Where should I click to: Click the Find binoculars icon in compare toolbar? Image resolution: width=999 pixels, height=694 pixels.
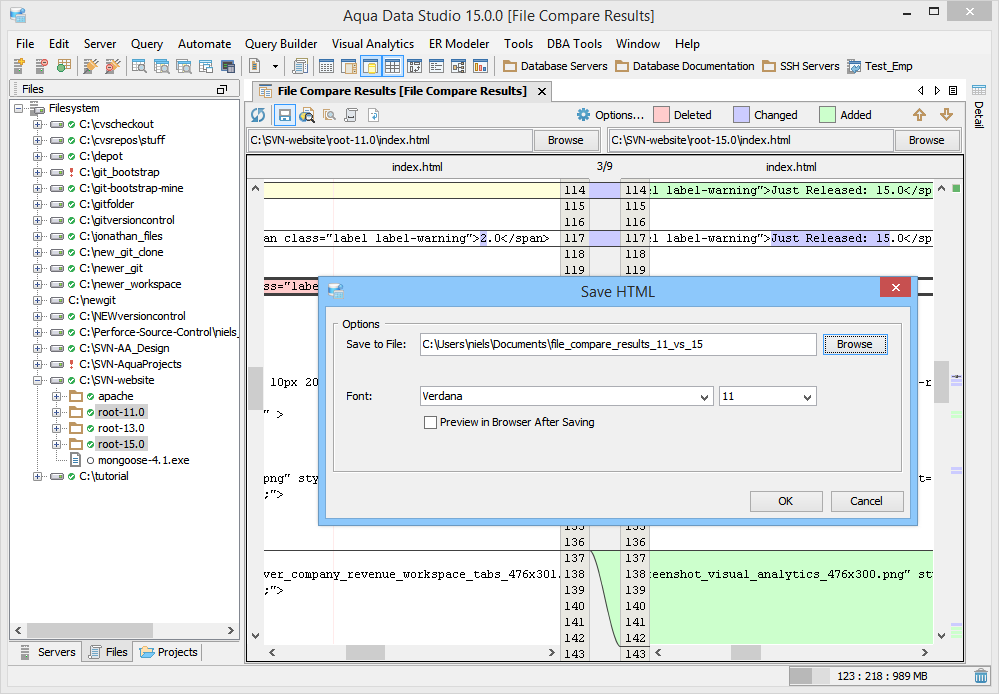[307, 115]
